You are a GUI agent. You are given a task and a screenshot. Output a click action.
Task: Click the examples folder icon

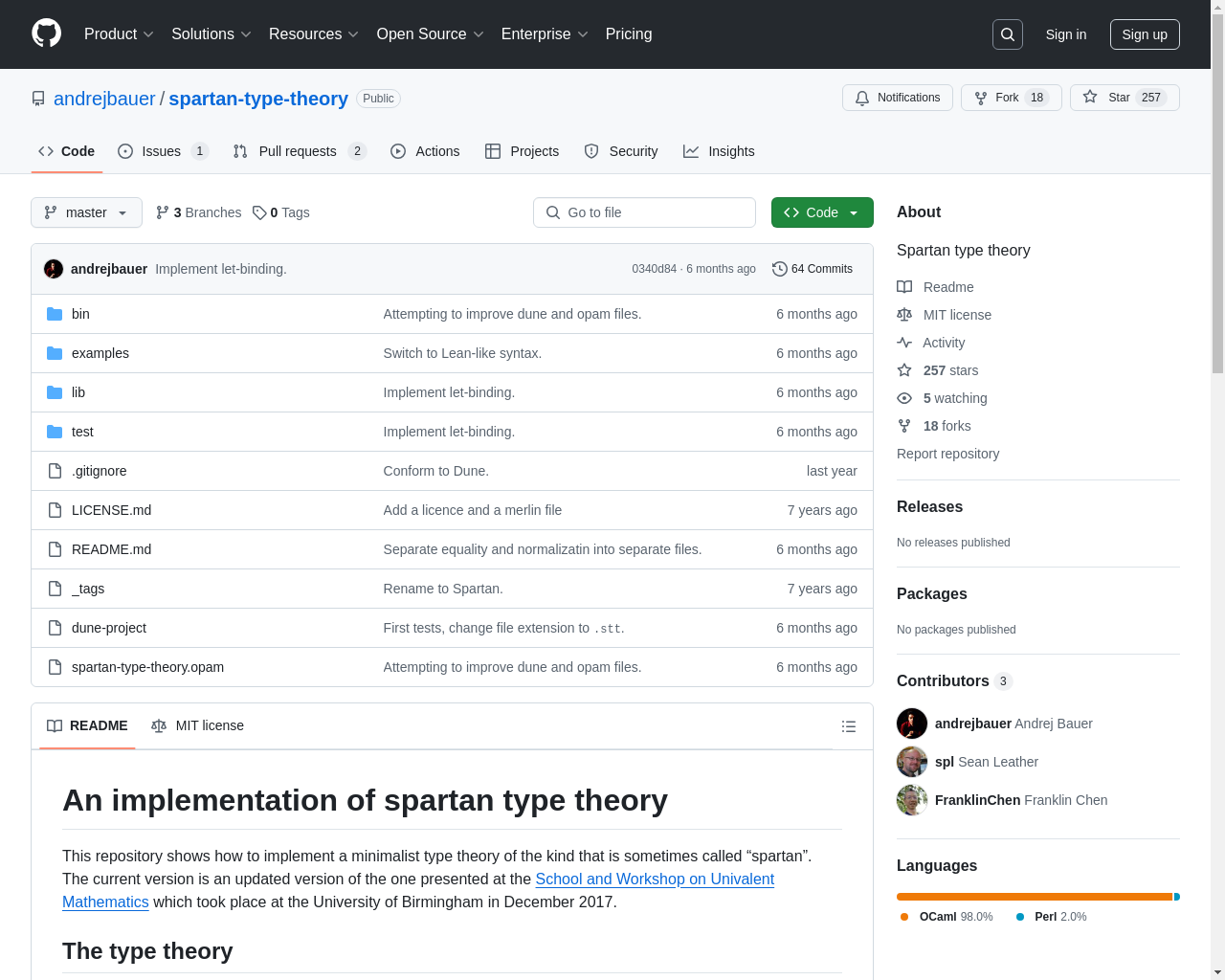(55, 353)
